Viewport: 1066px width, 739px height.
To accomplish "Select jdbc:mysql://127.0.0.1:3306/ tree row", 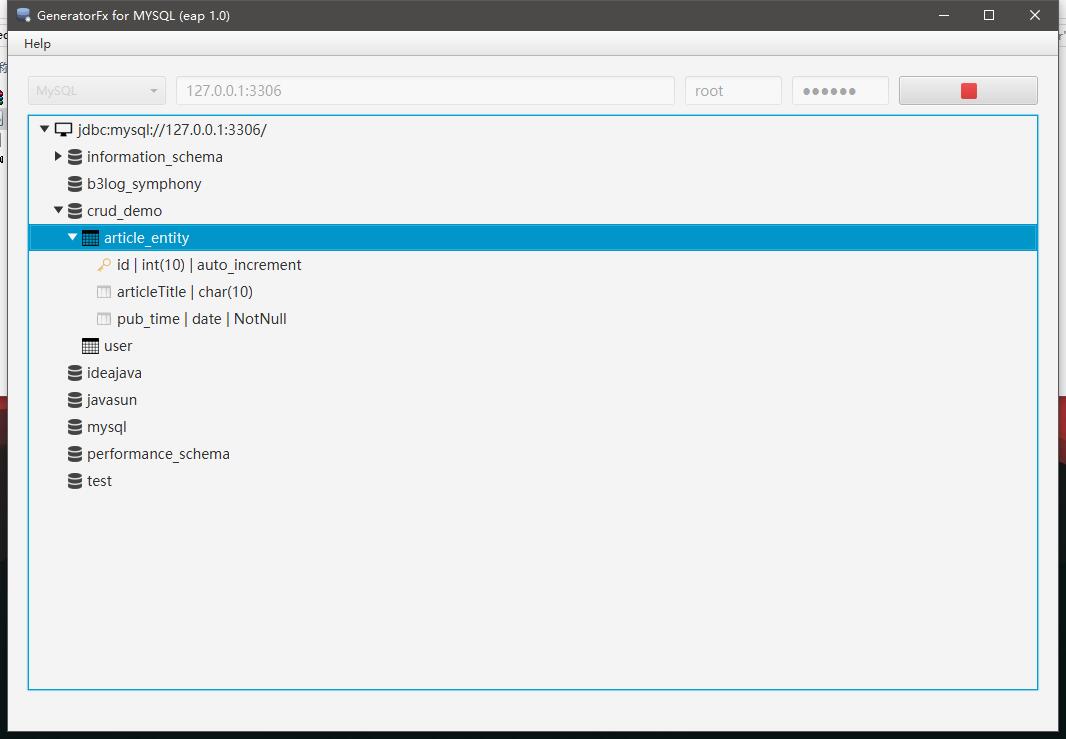I will 533,130.
